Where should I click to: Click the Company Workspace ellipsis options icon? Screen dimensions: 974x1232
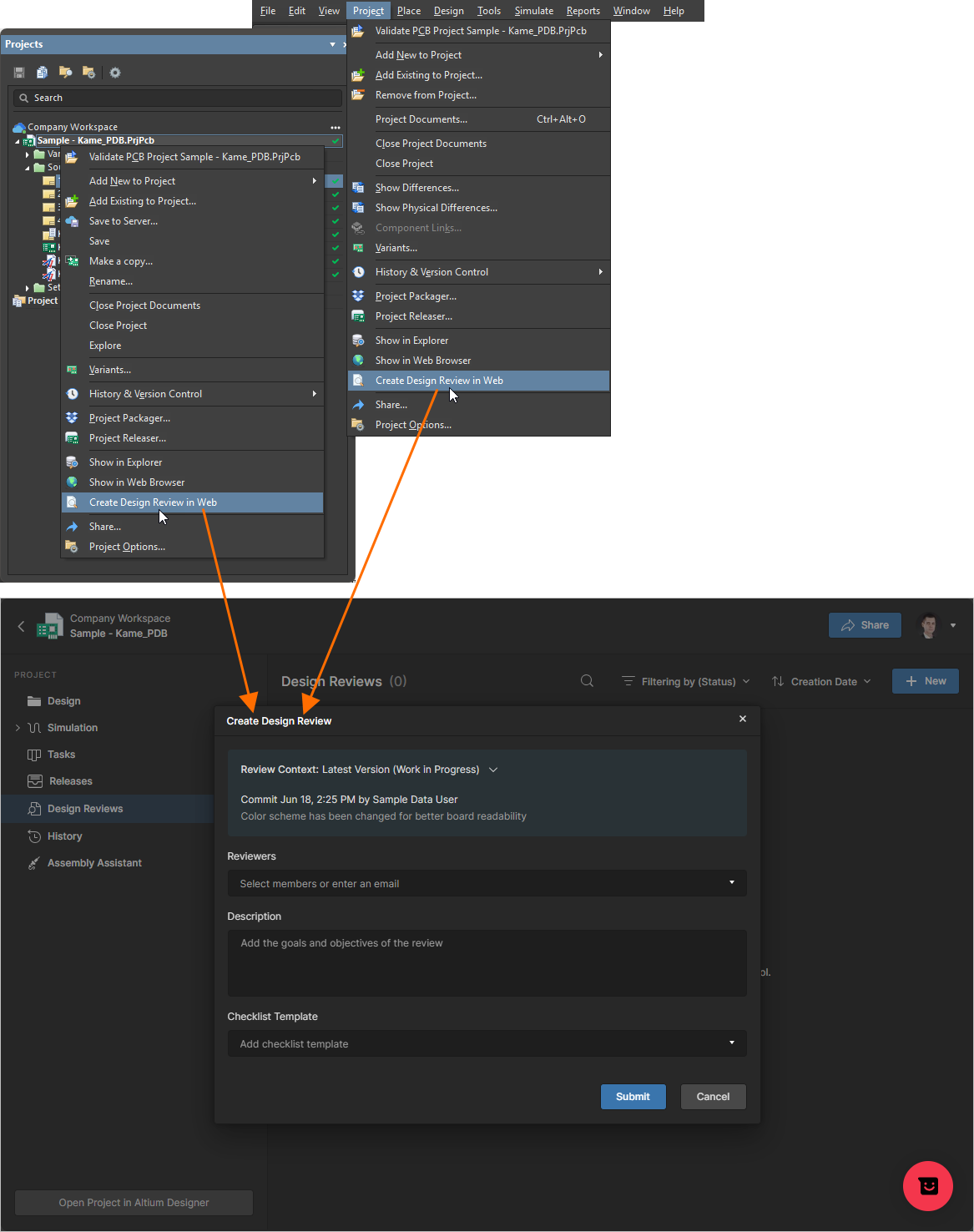click(x=336, y=128)
